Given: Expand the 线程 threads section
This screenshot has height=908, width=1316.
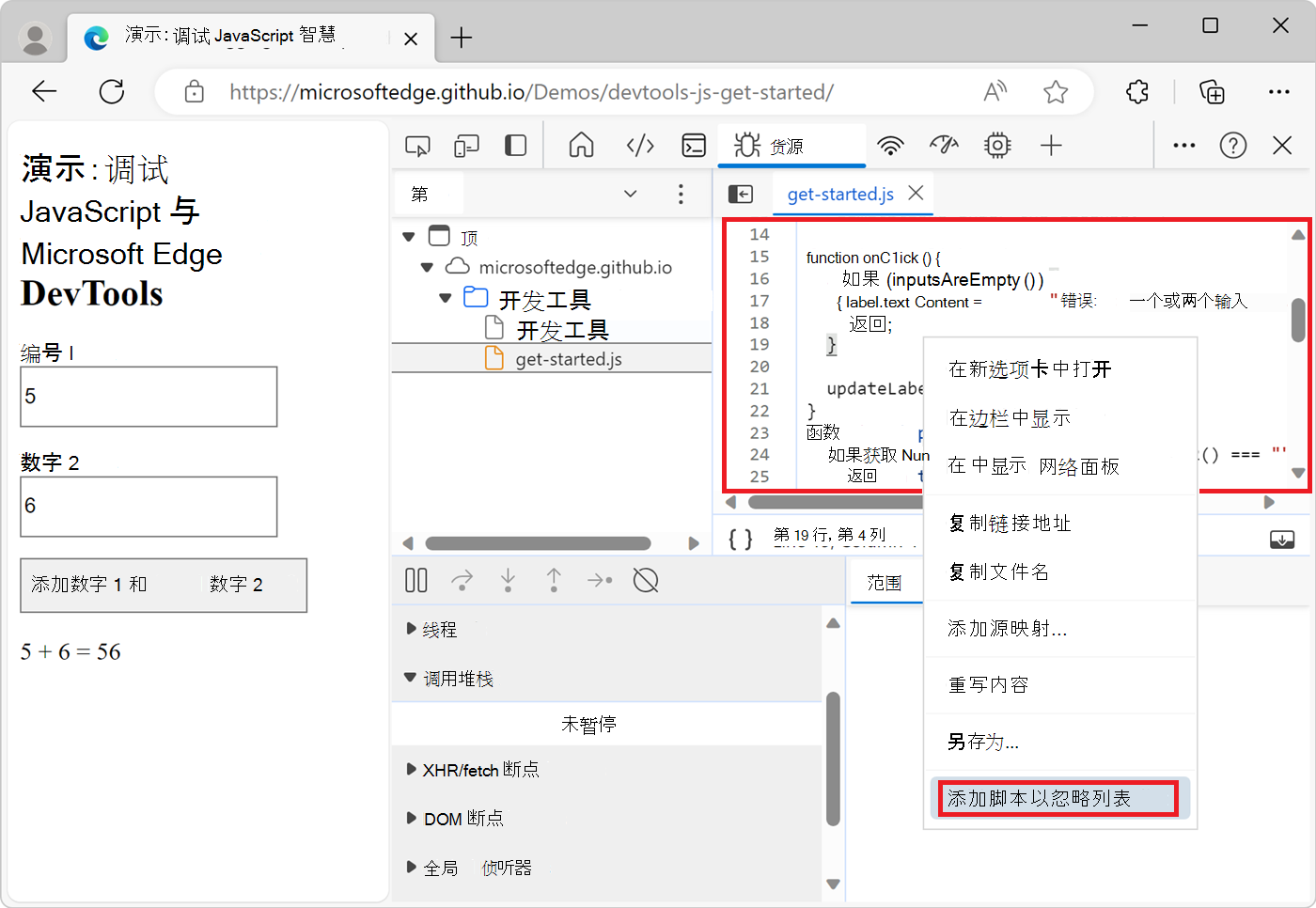Looking at the screenshot, I should [x=411, y=628].
